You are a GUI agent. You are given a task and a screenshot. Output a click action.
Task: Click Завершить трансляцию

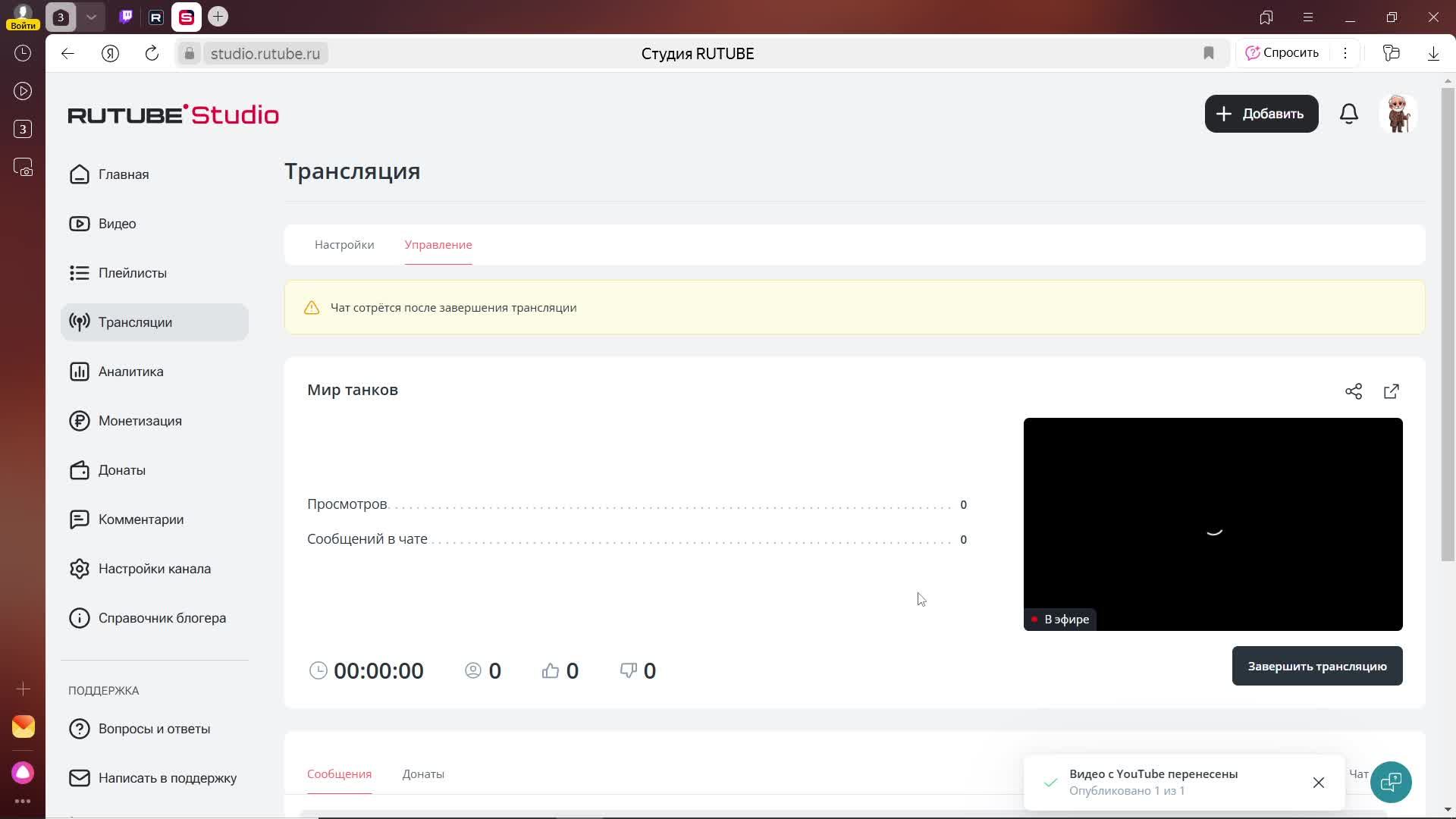(1316, 666)
